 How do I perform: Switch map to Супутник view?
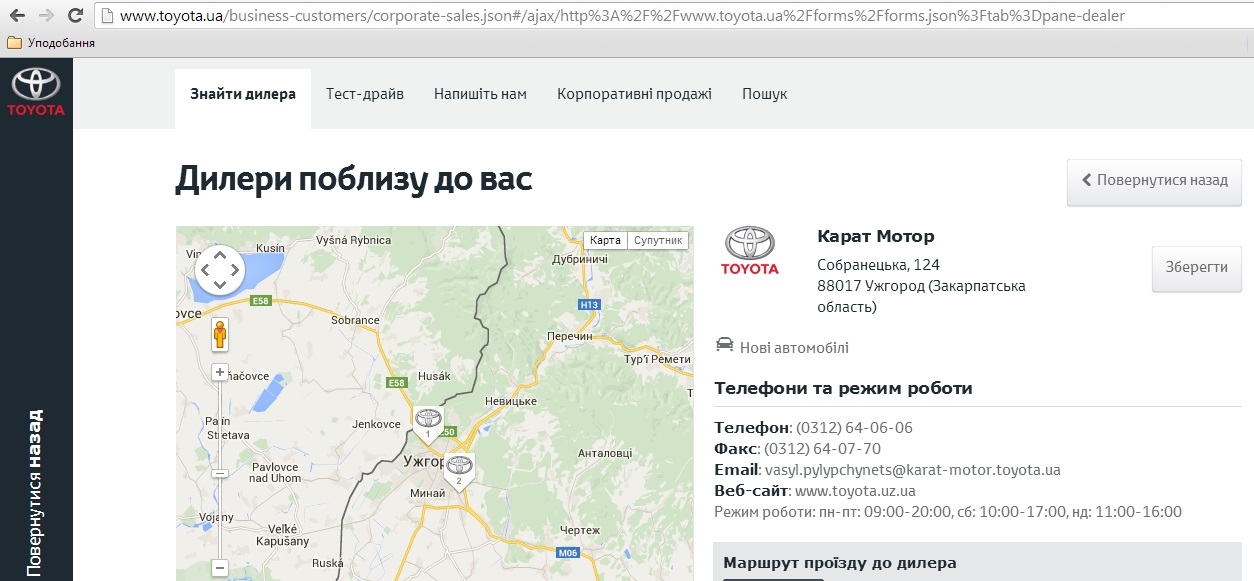click(x=658, y=240)
